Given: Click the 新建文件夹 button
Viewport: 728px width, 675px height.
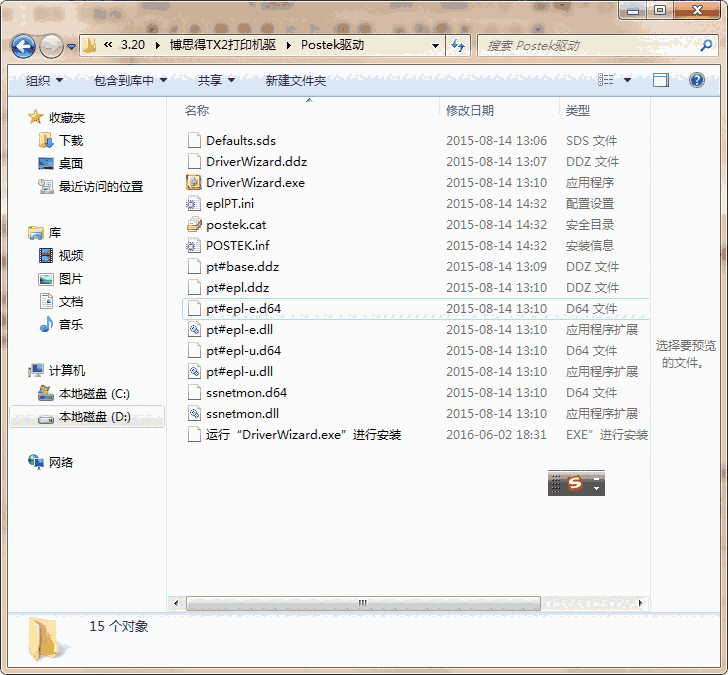Looking at the screenshot, I should pyautogui.click(x=296, y=81).
